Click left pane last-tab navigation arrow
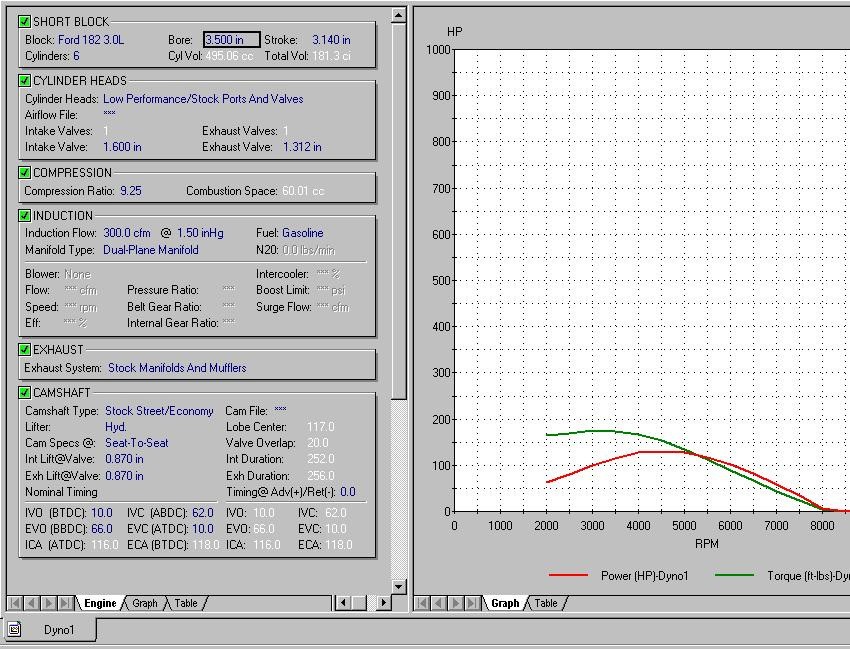This screenshot has width=850, height=649. 66,603
